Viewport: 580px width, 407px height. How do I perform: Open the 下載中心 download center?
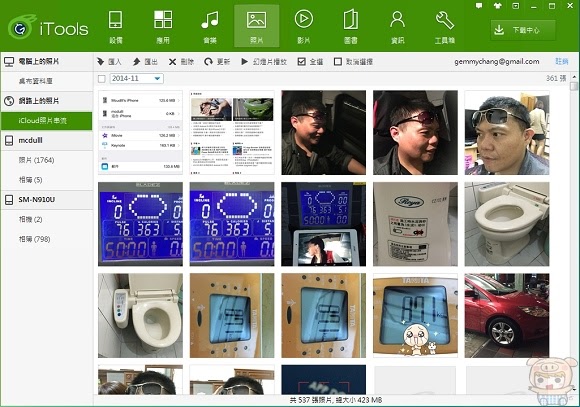pos(523,30)
